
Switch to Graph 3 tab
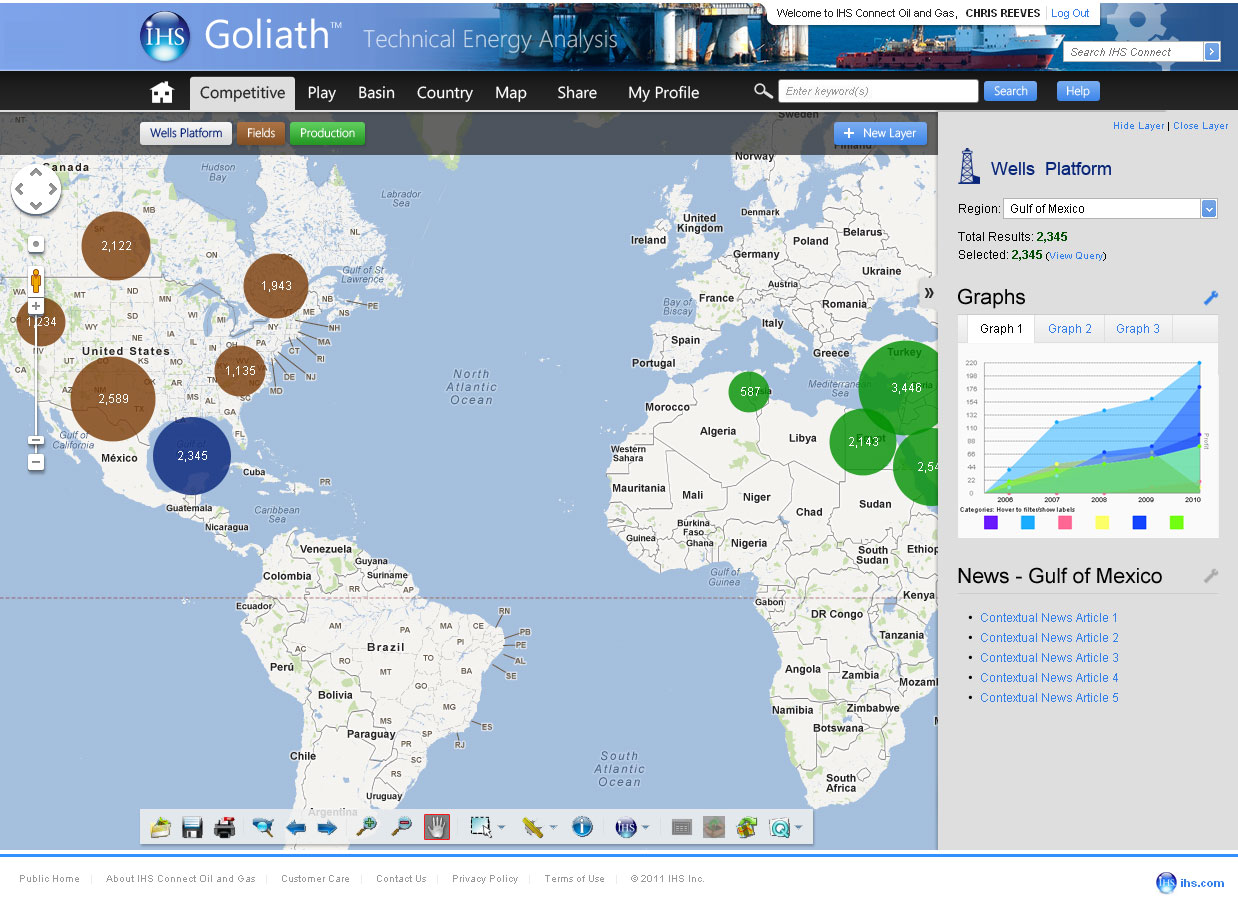[x=1138, y=329]
